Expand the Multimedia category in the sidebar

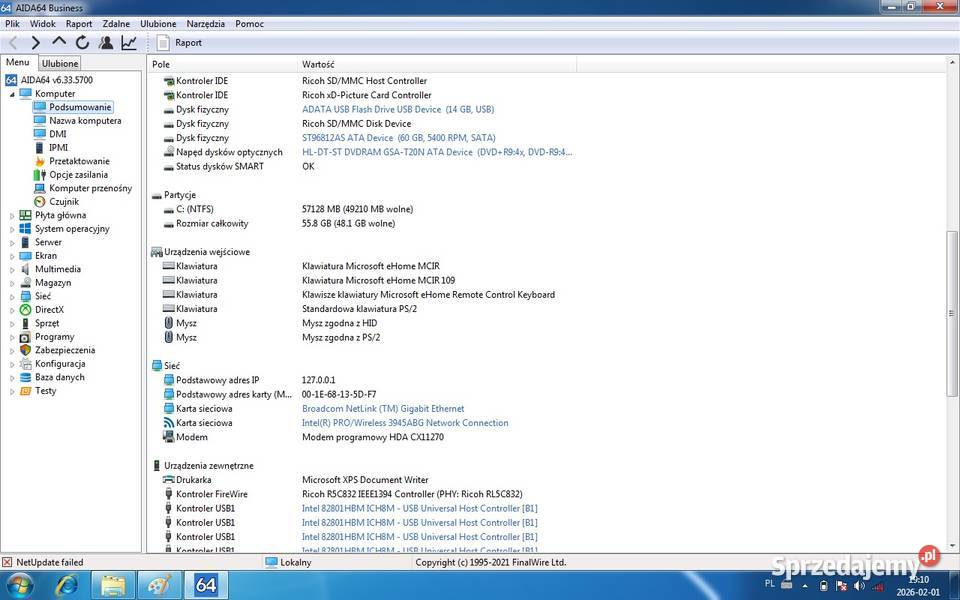click(10, 269)
